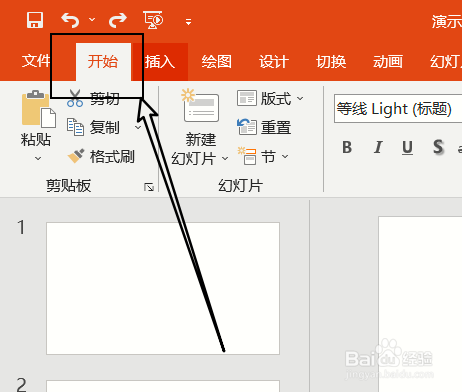Start slideshow from beginning icon
The image size is (462, 392).
click(x=153, y=20)
